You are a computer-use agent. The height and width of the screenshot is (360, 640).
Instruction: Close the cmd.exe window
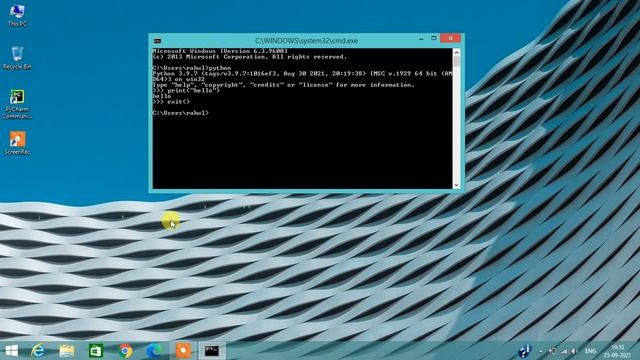tap(451, 38)
